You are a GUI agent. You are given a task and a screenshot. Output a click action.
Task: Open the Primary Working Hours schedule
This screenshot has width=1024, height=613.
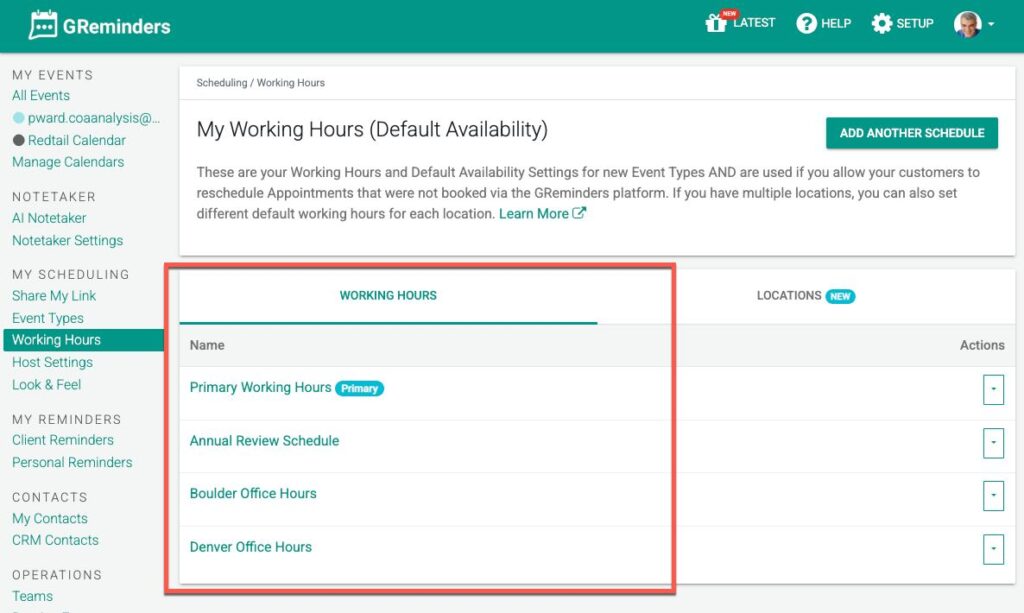point(260,387)
